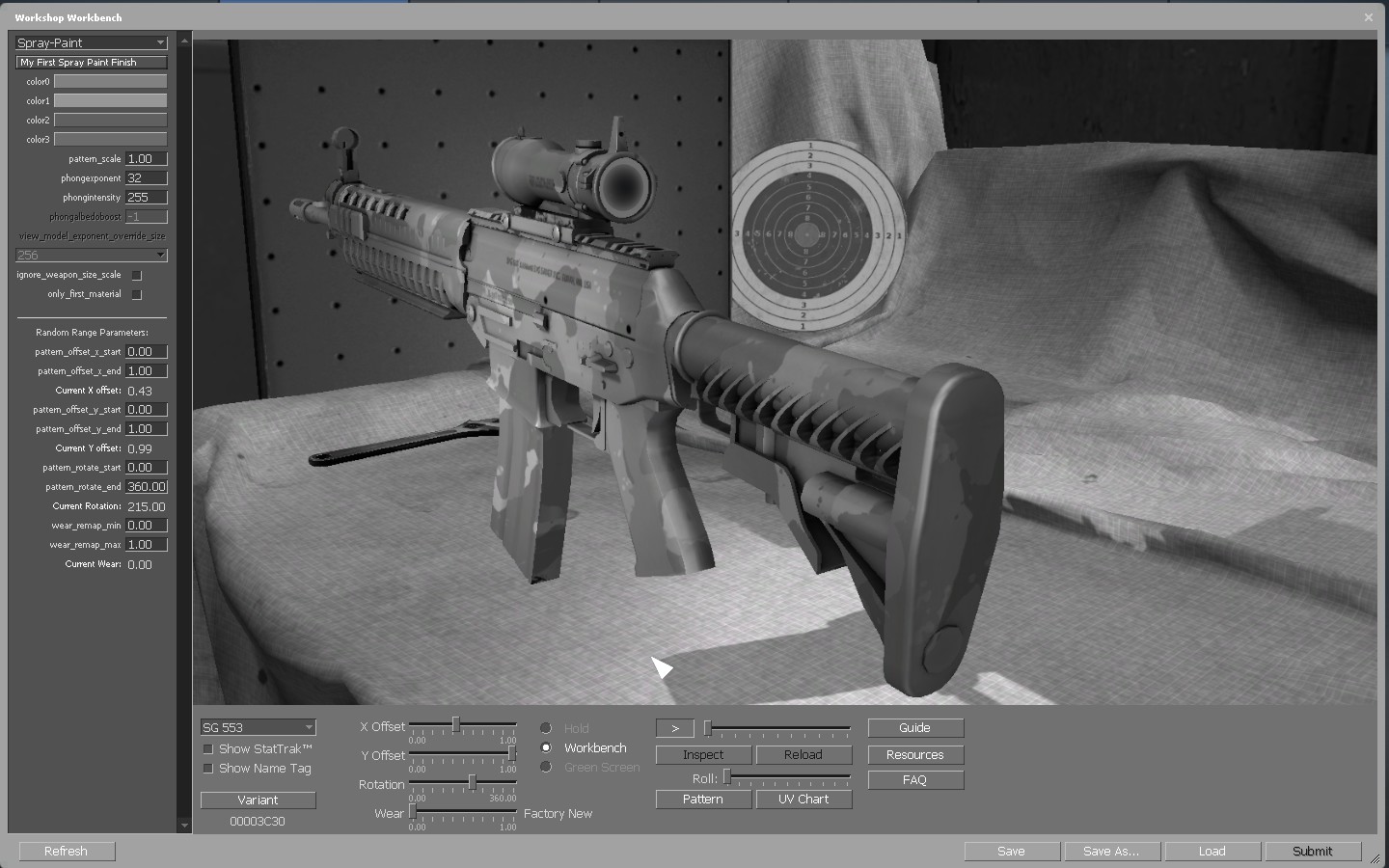Click the pattern_scale value field

[147, 159]
